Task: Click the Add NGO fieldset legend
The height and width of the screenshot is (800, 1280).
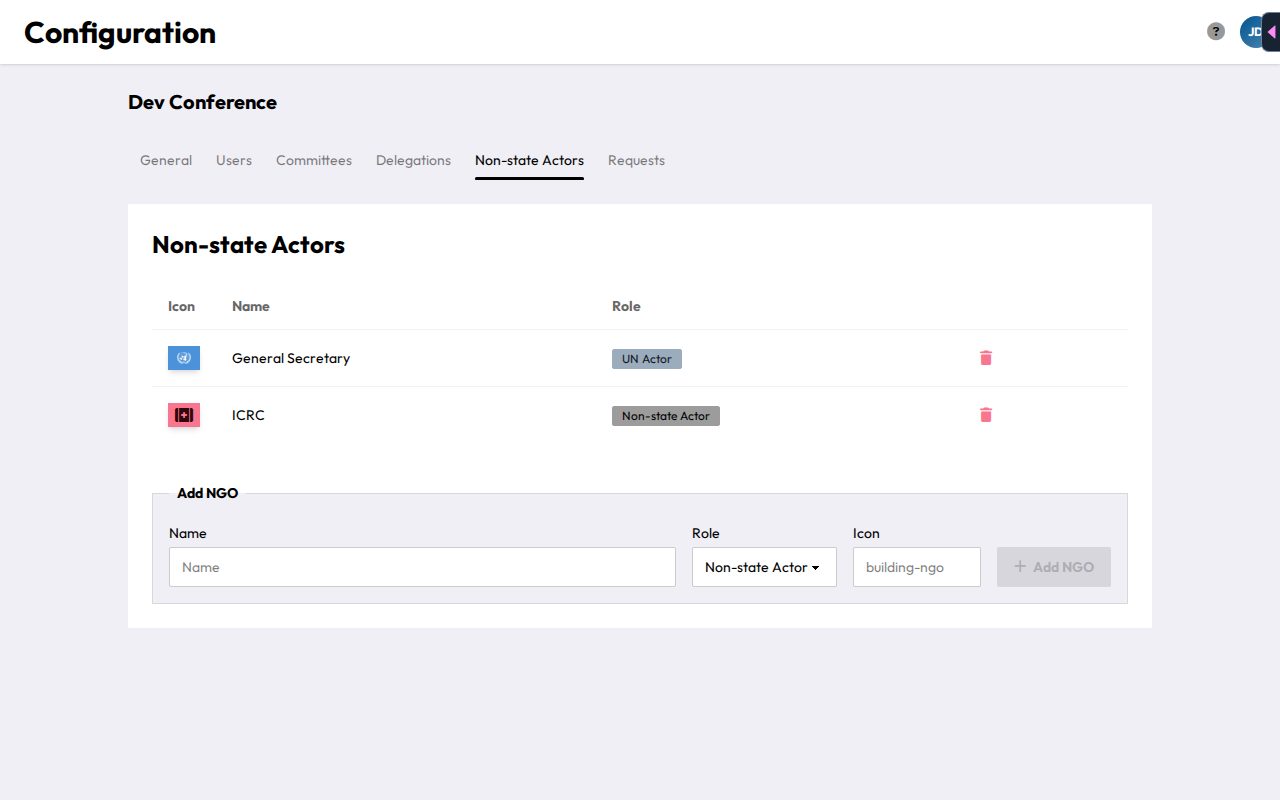Action: click(x=208, y=493)
